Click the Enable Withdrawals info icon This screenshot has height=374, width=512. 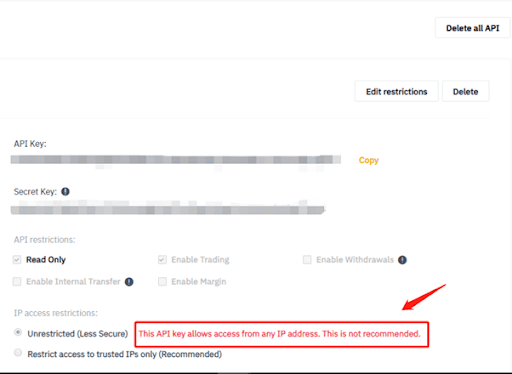coord(402,260)
